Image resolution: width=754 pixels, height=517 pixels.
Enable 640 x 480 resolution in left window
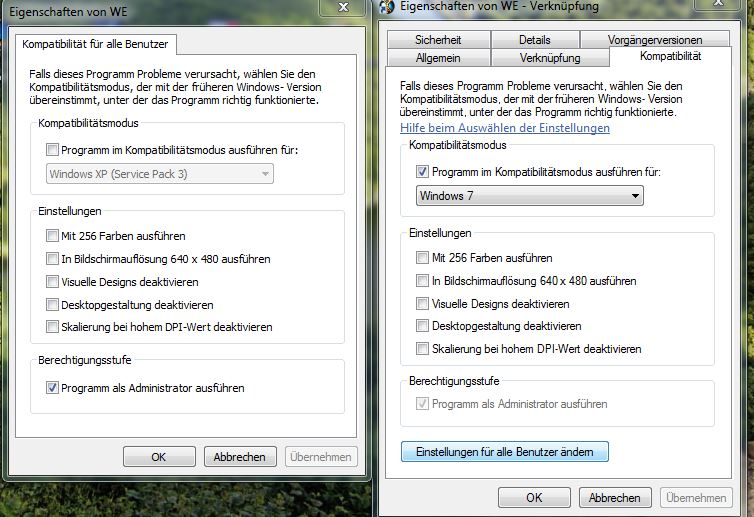[x=52, y=259]
